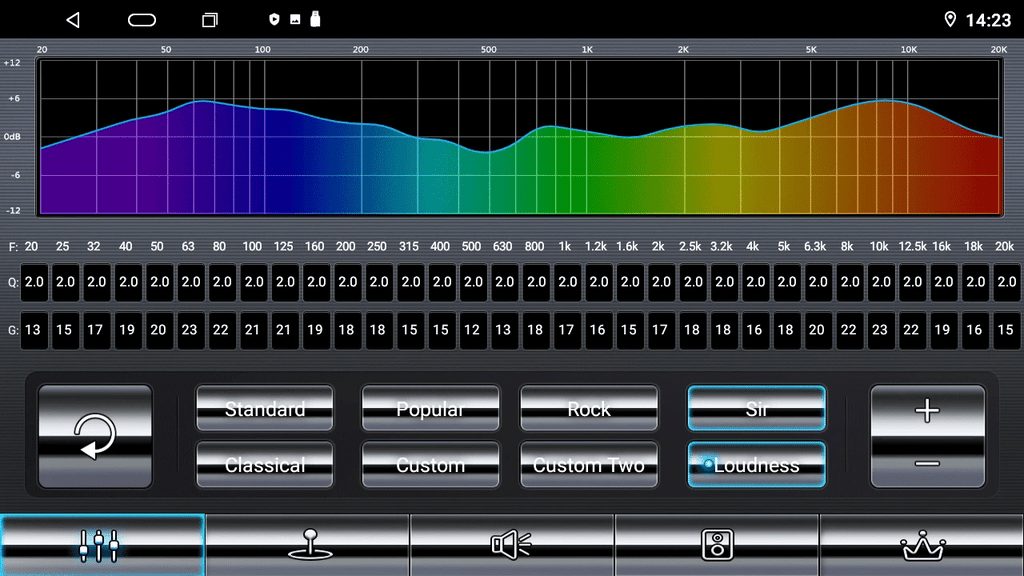Select the gain cell for 4k band

(755, 330)
